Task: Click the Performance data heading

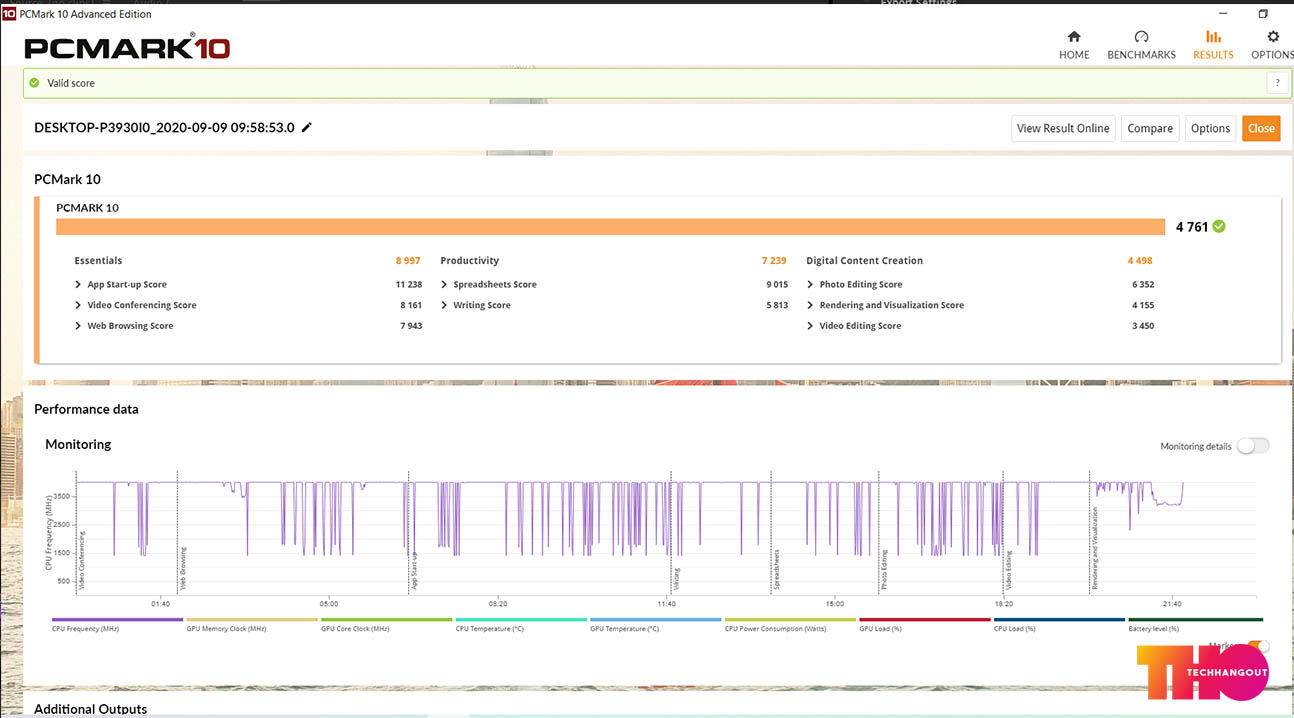Action: (86, 409)
